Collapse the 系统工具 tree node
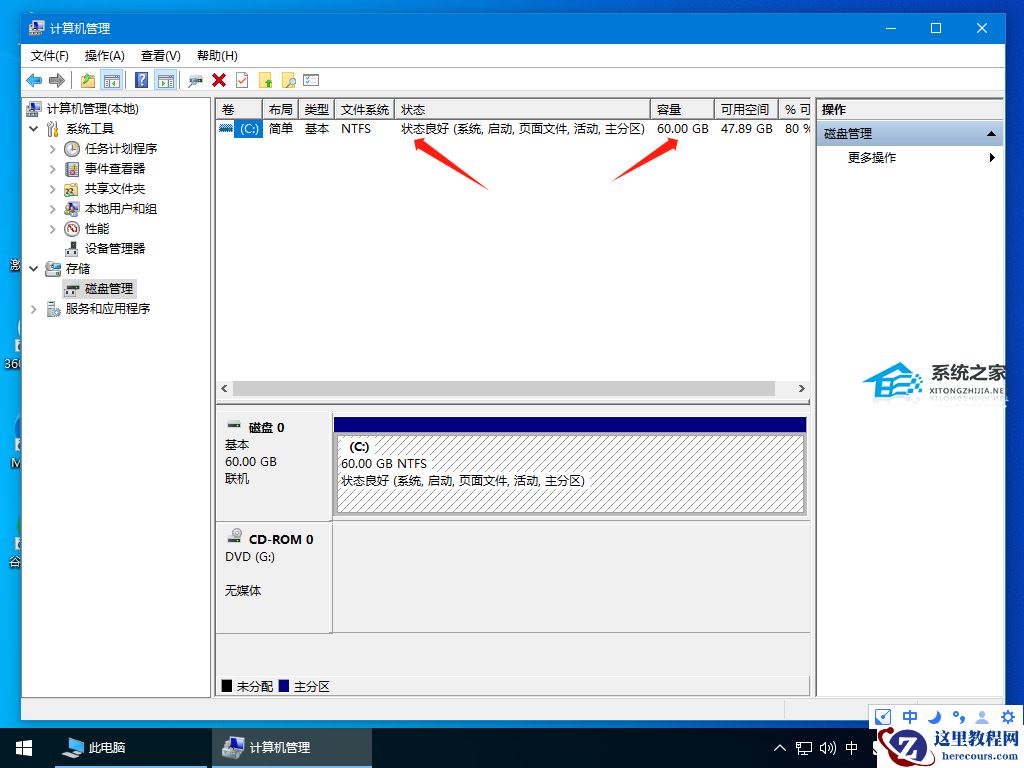Image resolution: width=1024 pixels, height=768 pixels. [x=33, y=129]
